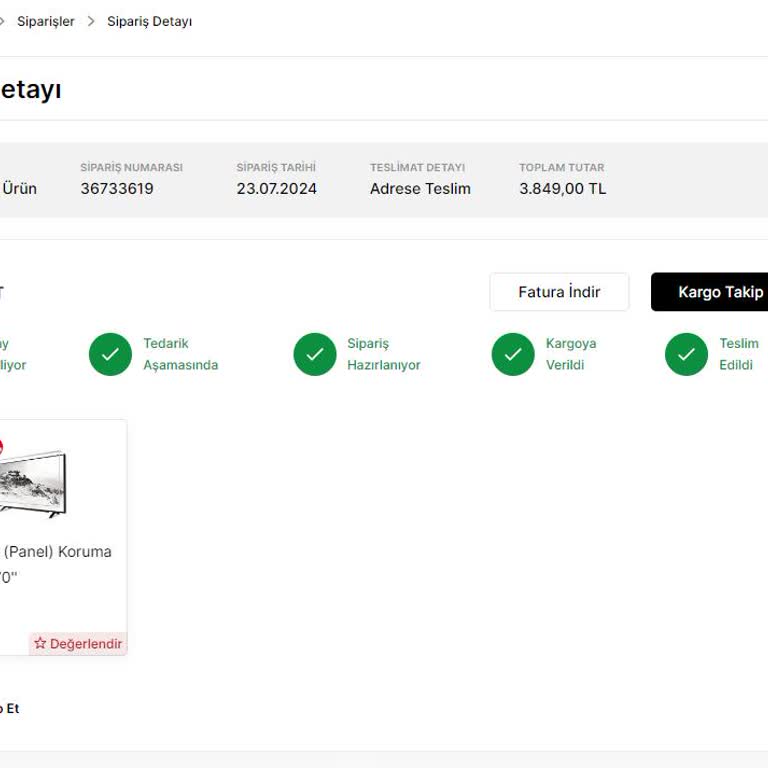The image size is (768, 768).
Task: Click the SİPARİŞ NUMARASI label
Action: (x=132, y=168)
